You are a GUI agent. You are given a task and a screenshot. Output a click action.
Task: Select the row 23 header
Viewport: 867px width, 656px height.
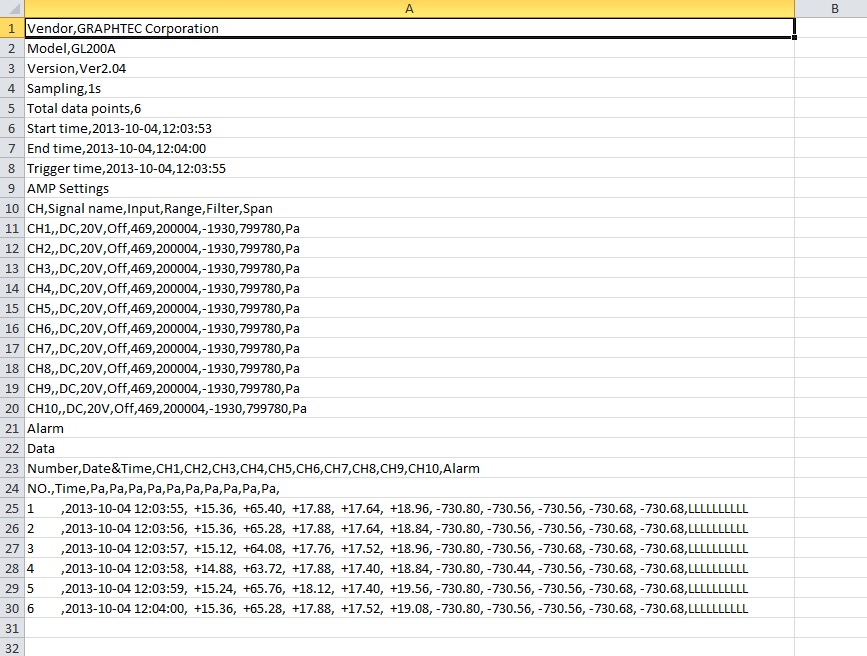point(11,468)
